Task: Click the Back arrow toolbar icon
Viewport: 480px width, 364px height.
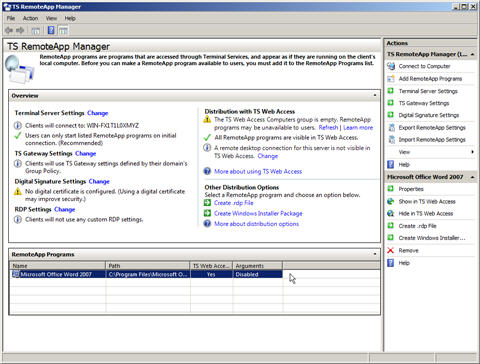Action: (x=9, y=30)
